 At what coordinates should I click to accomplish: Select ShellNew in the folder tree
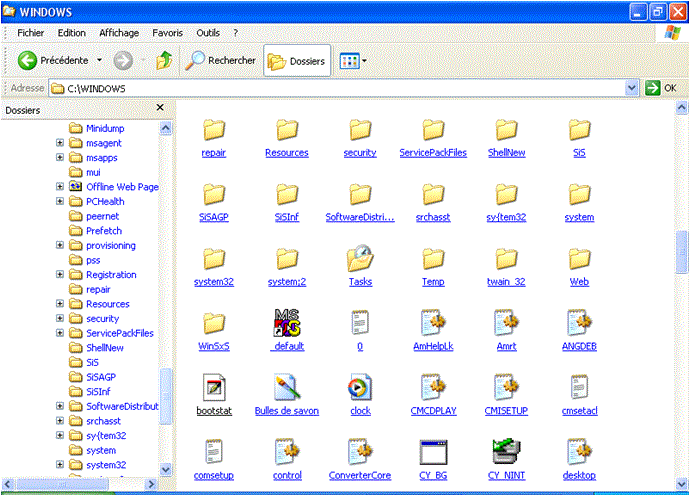click(x=104, y=348)
